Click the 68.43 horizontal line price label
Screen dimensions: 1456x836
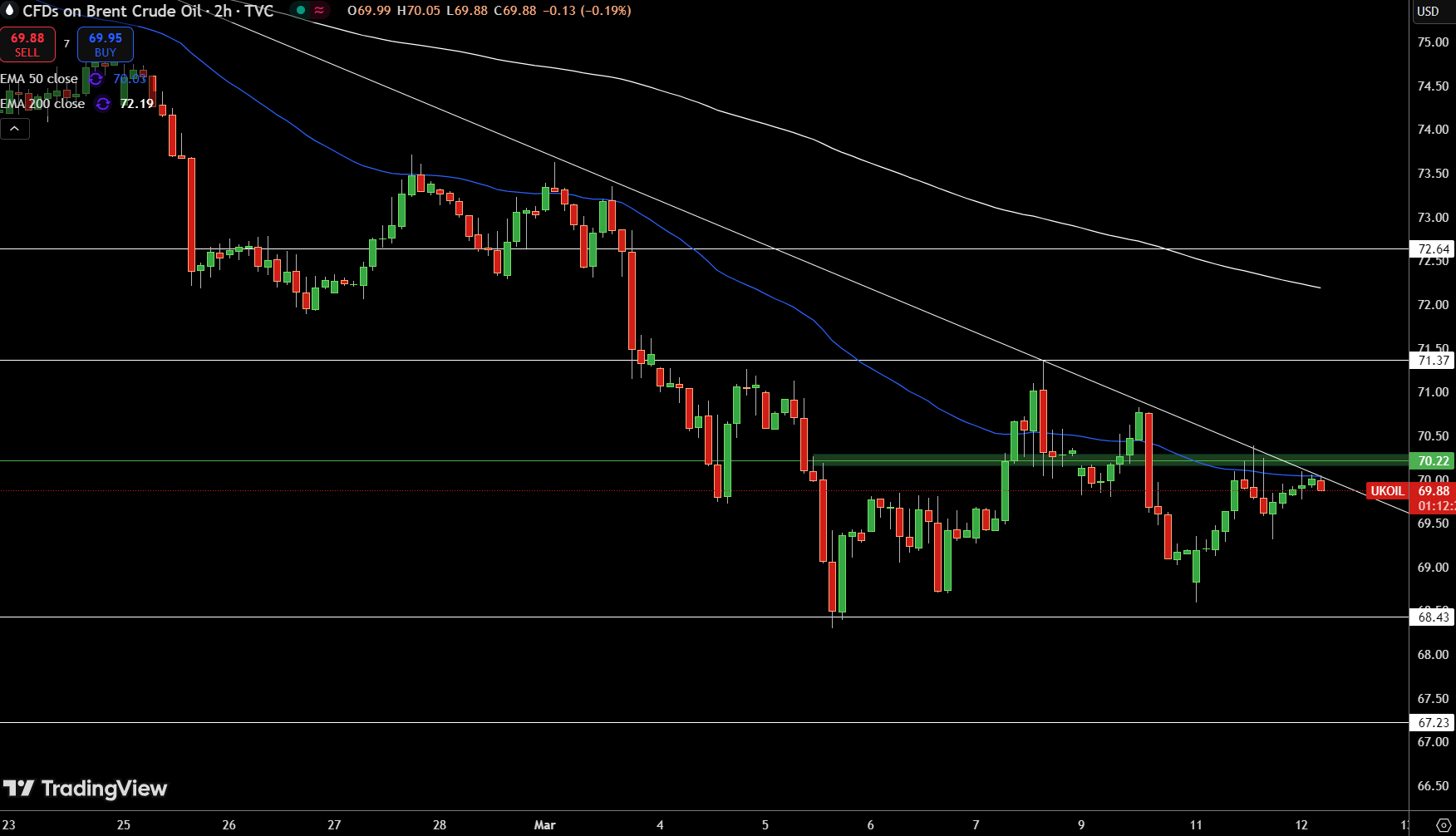1433,617
